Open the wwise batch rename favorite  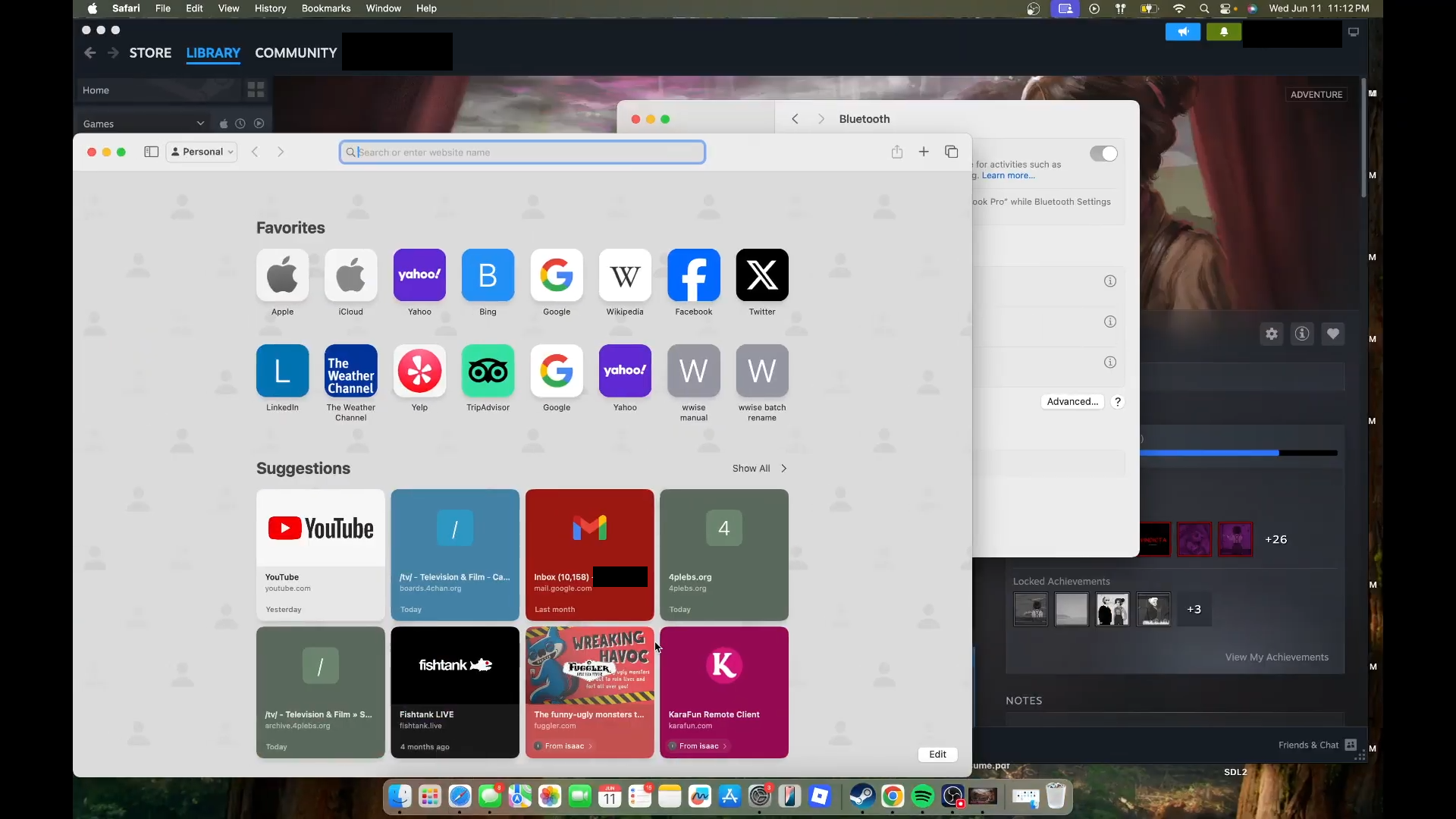[762, 371]
